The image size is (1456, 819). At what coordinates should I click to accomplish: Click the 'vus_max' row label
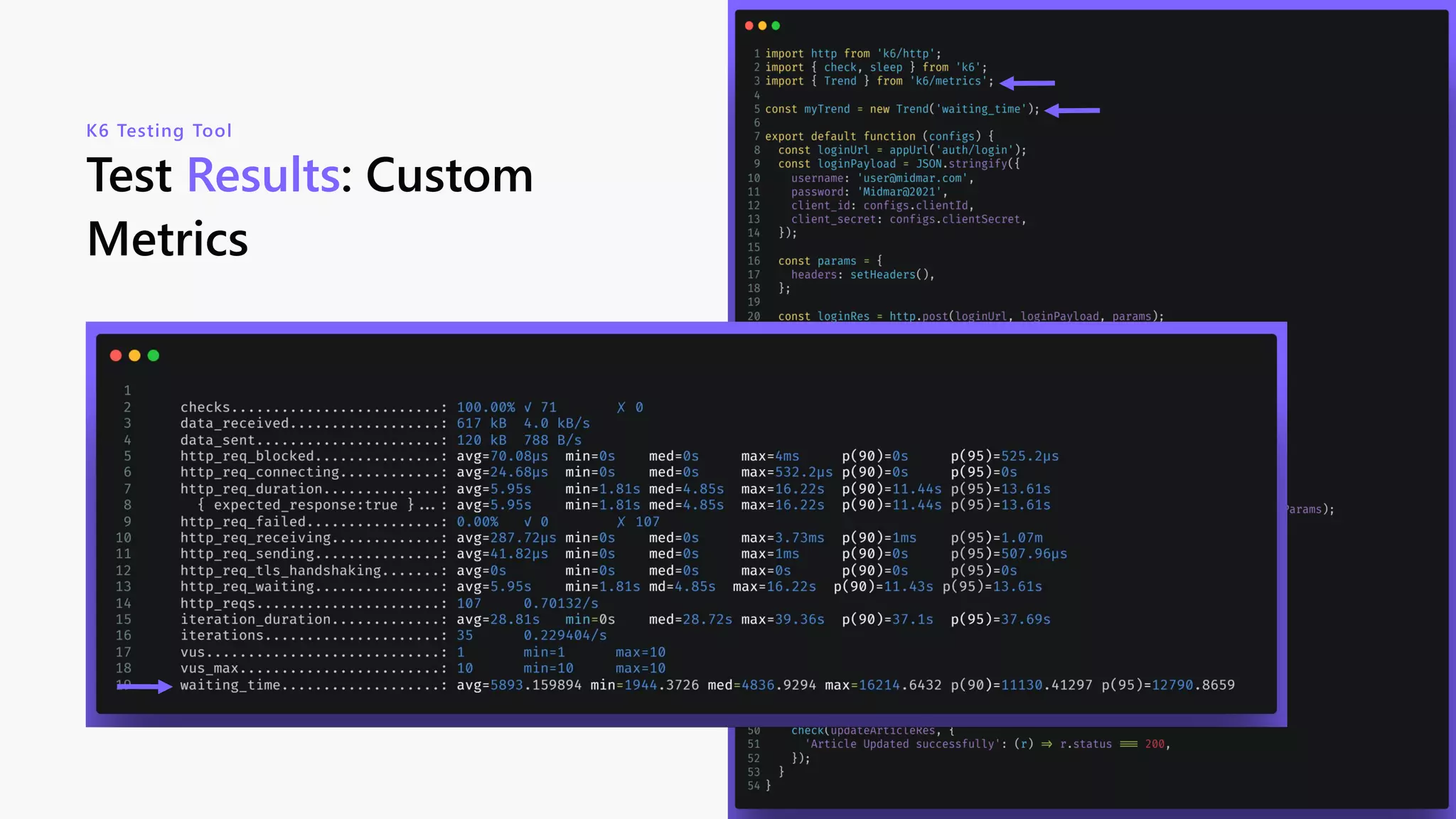[x=209, y=668]
